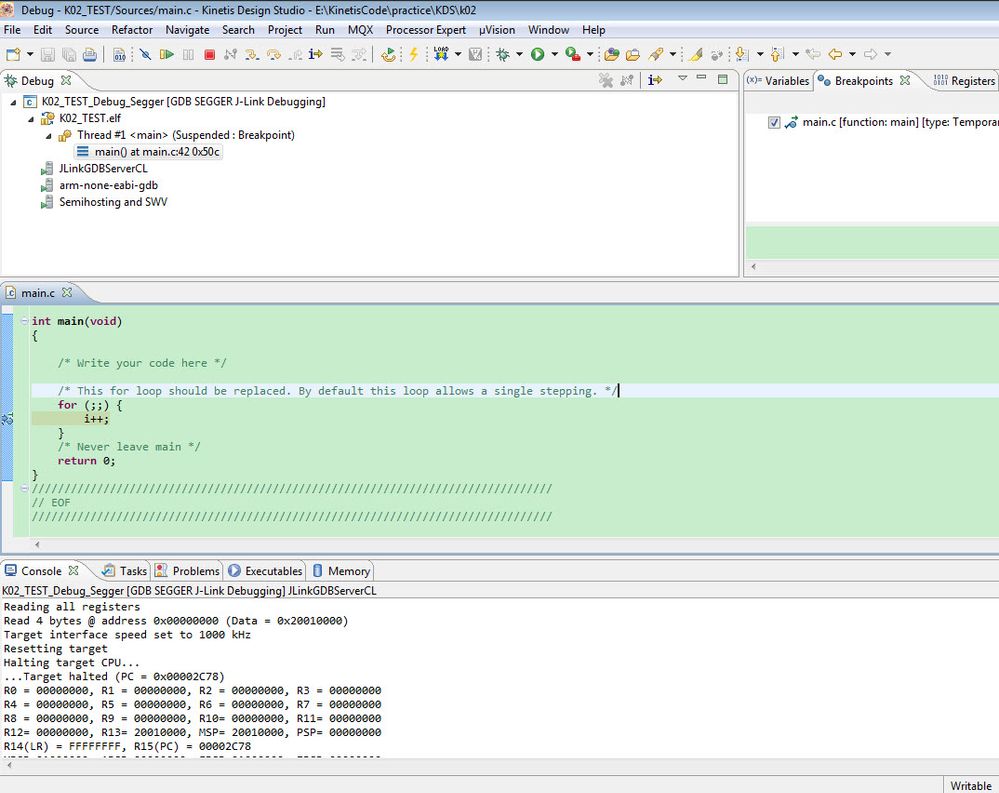999x793 pixels.
Task: Click the Print toolbar icon
Action: click(x=90, y=55)
